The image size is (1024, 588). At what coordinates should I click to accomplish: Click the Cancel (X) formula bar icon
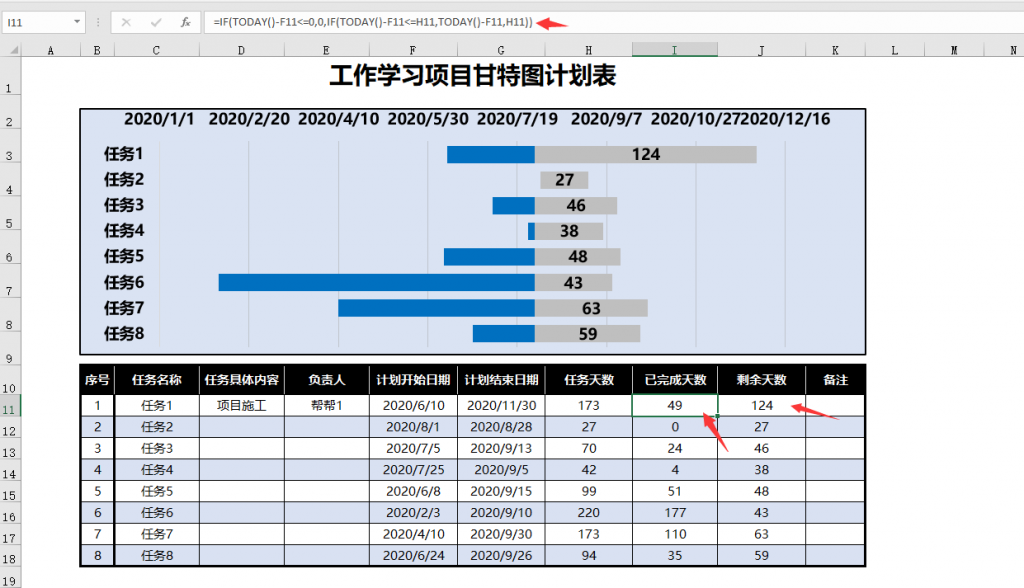[x=126, y=22]
